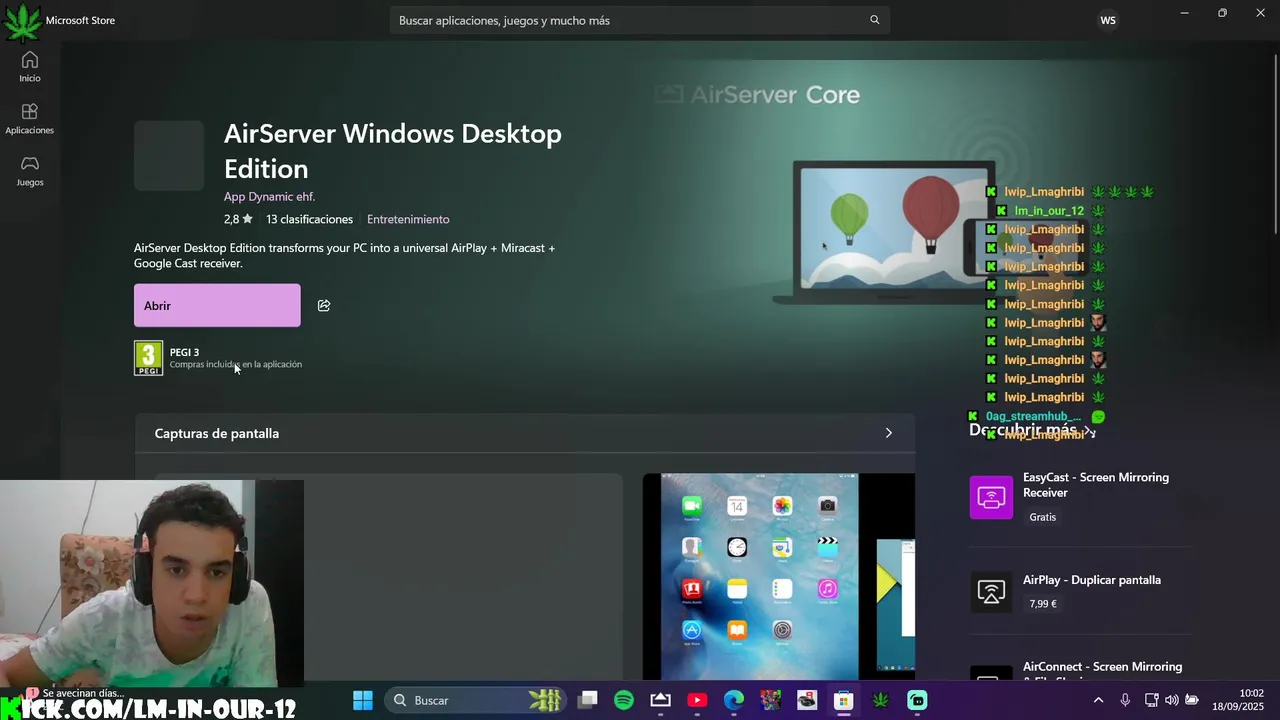
Task: Click the 2,8 star rating
Action: coord(238,219)
